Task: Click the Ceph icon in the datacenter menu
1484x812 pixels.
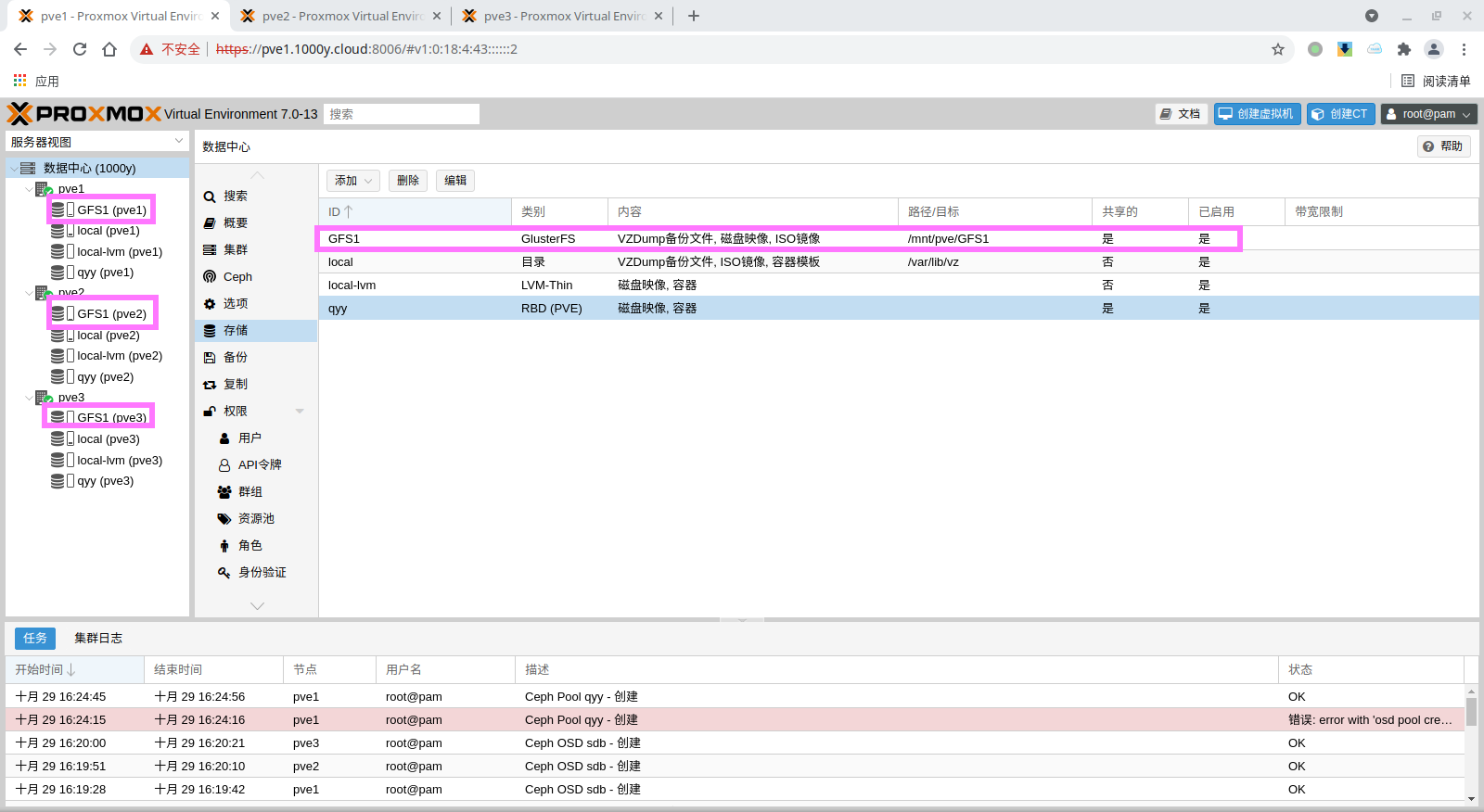Action: (210, 277)
